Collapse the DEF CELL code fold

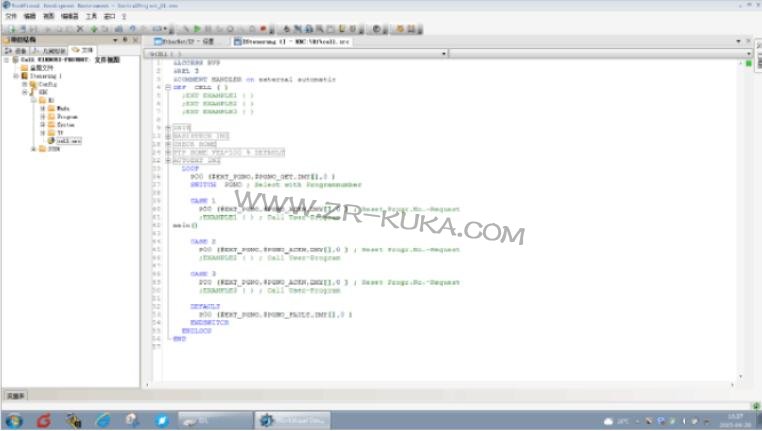[x=167, y=87]
